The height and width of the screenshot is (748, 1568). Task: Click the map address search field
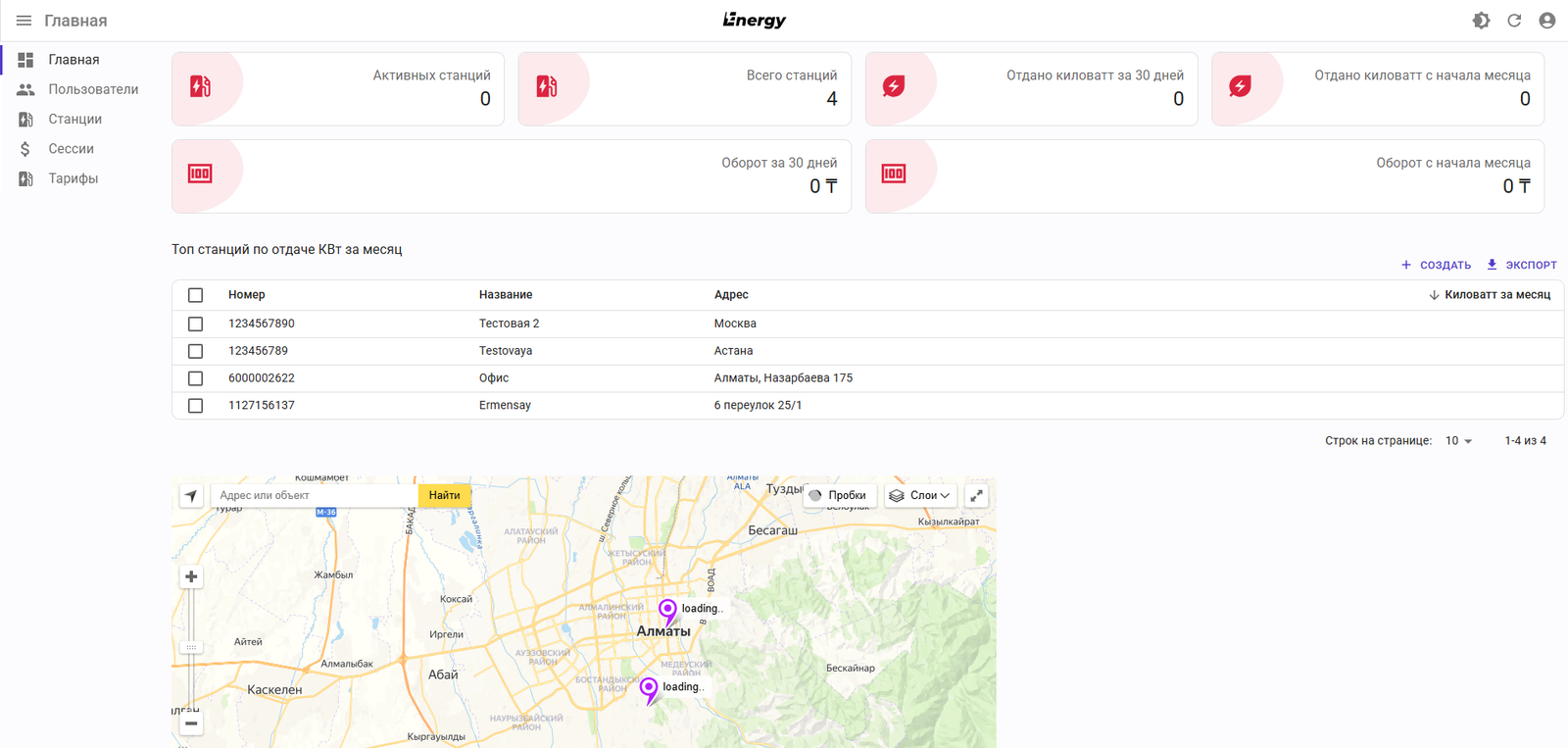tap(315, 496)
